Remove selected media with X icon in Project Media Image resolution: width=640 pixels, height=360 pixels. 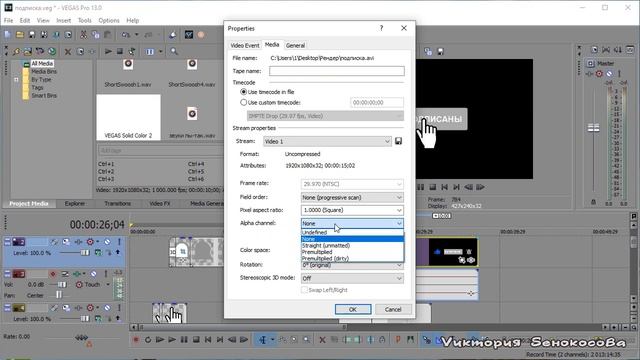click(x=68, y=52)
